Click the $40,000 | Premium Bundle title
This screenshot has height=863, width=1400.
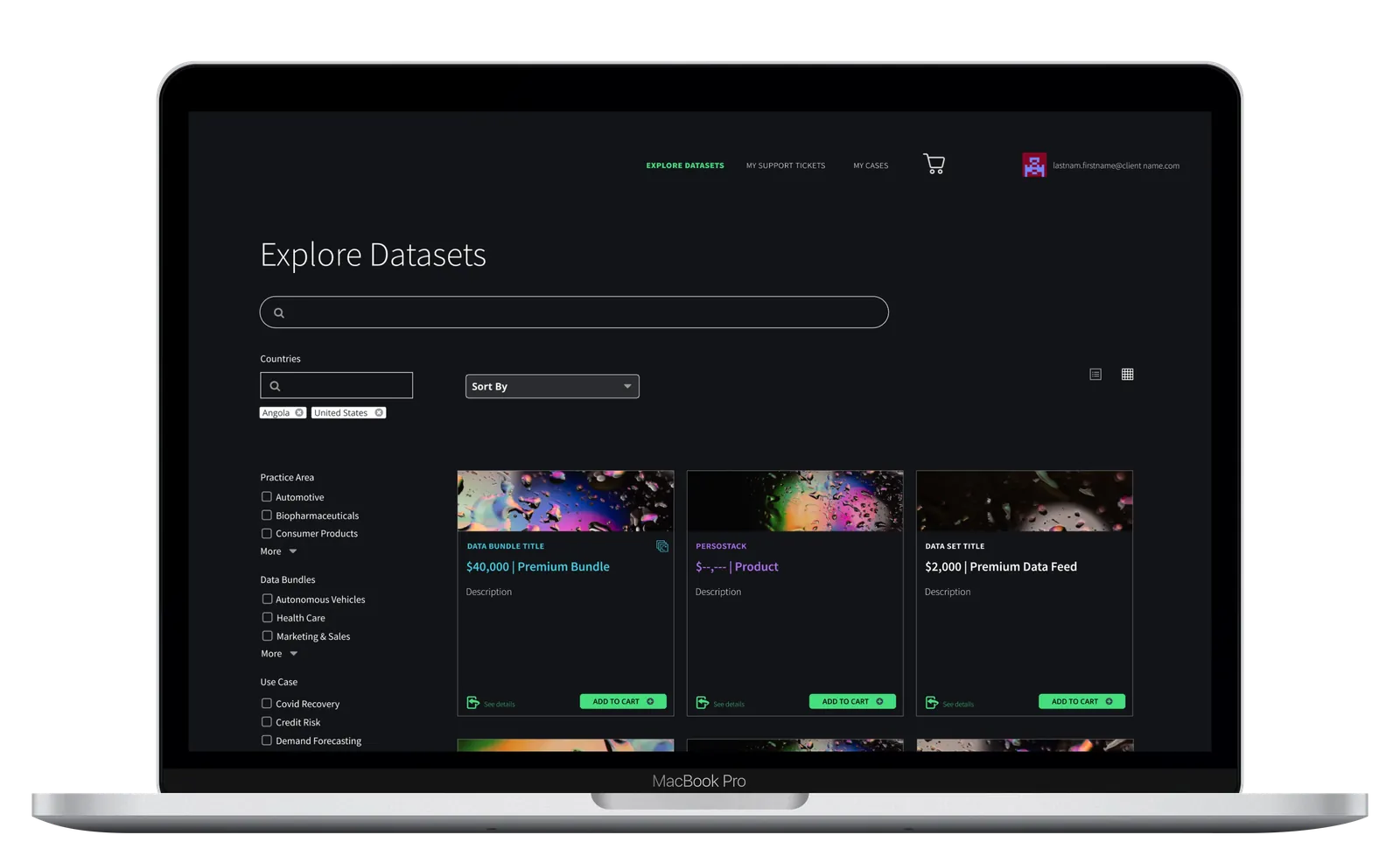pyautogui.click(x=538, y=567)
